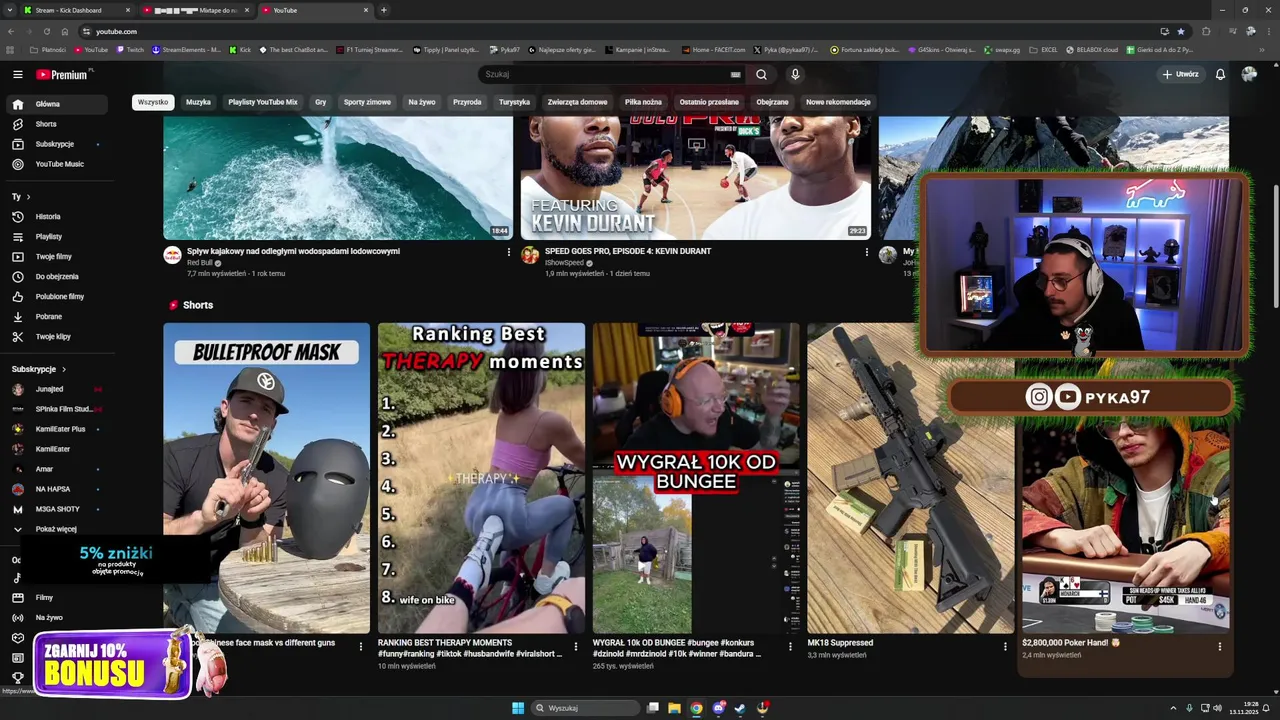
Task: Open options for WYGRAŁ 10k OD BUNGEE short
Action: (x=790, y=646)
